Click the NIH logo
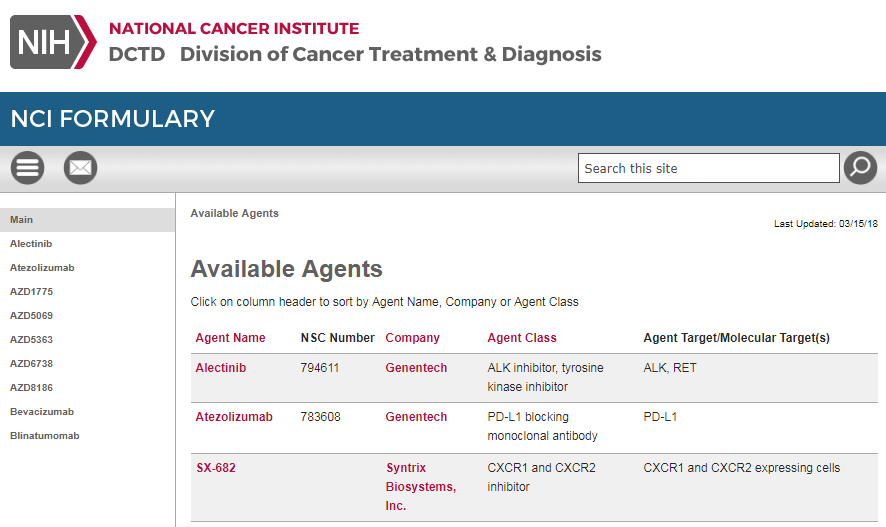886x527 pixels. (53, 42)
